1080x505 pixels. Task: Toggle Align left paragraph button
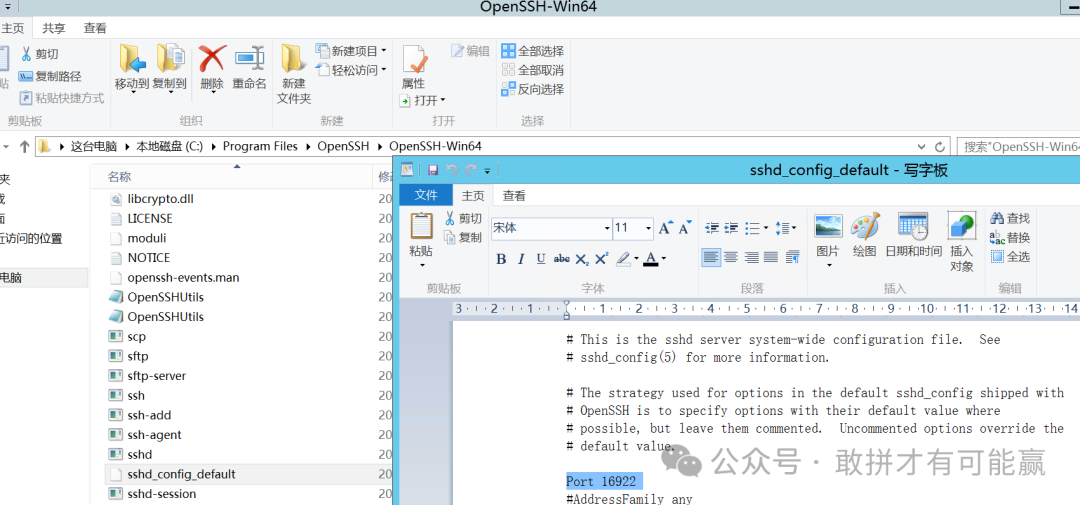click(712, 258)
